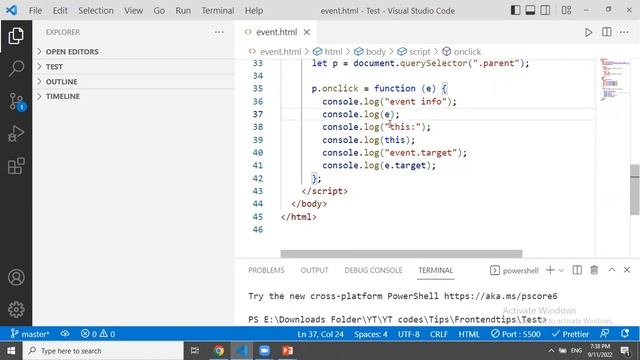This screenshot has width=640, height=360.
Task: Open the Run menu
Action: tap(183, 11)
